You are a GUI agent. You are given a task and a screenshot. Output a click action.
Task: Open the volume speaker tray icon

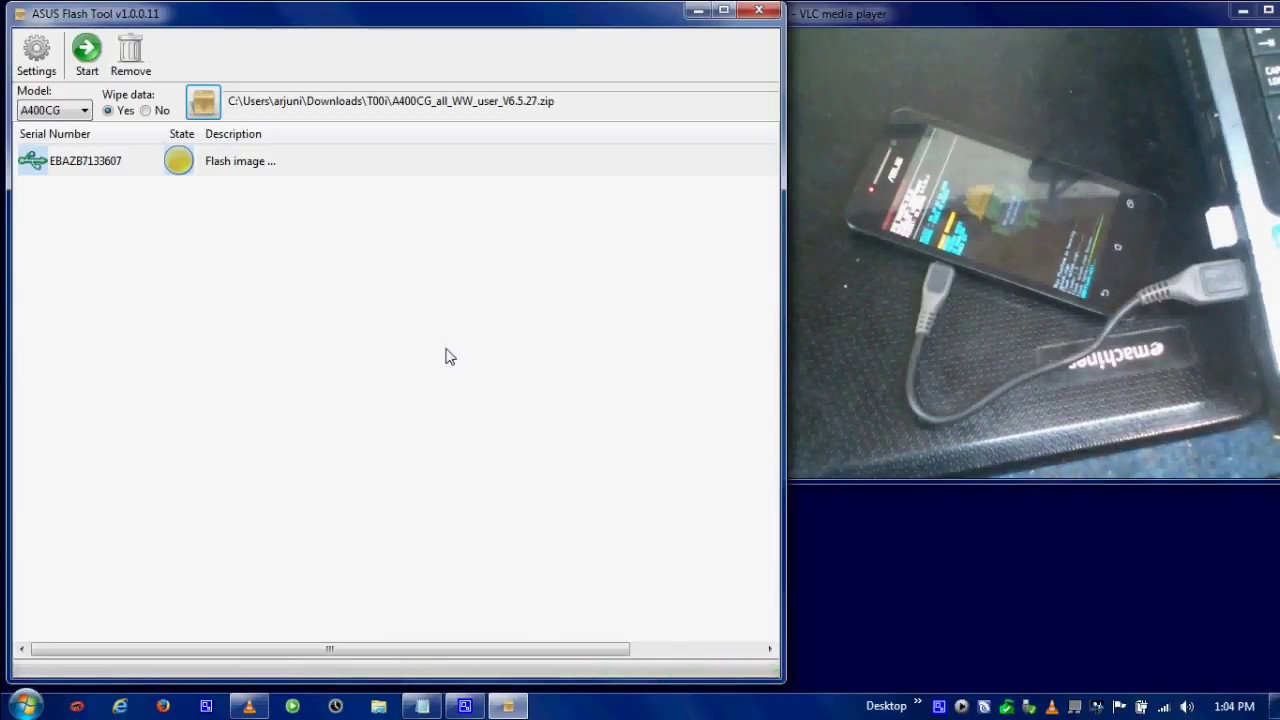1187,707
